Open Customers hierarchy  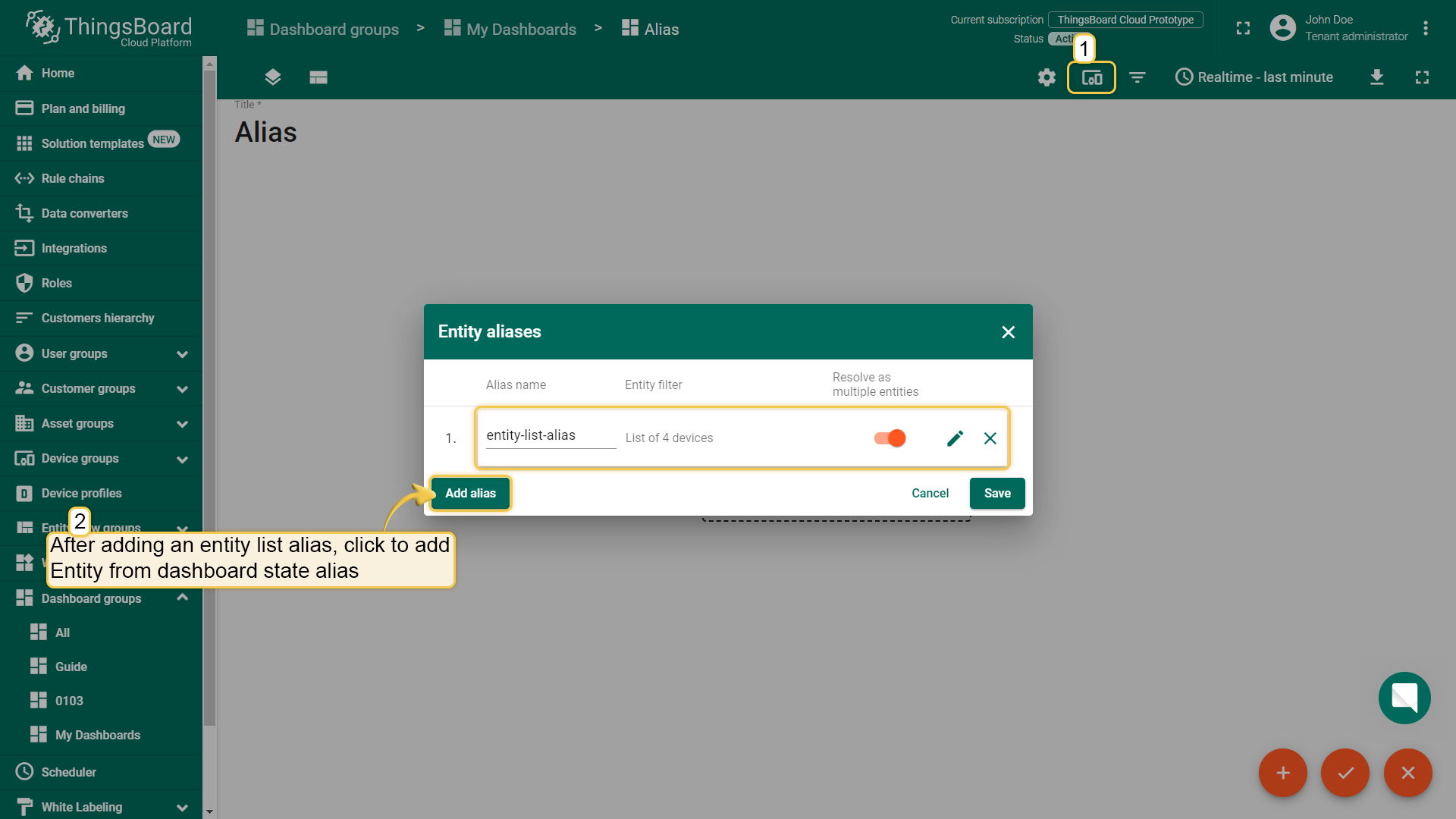[102, 318]
